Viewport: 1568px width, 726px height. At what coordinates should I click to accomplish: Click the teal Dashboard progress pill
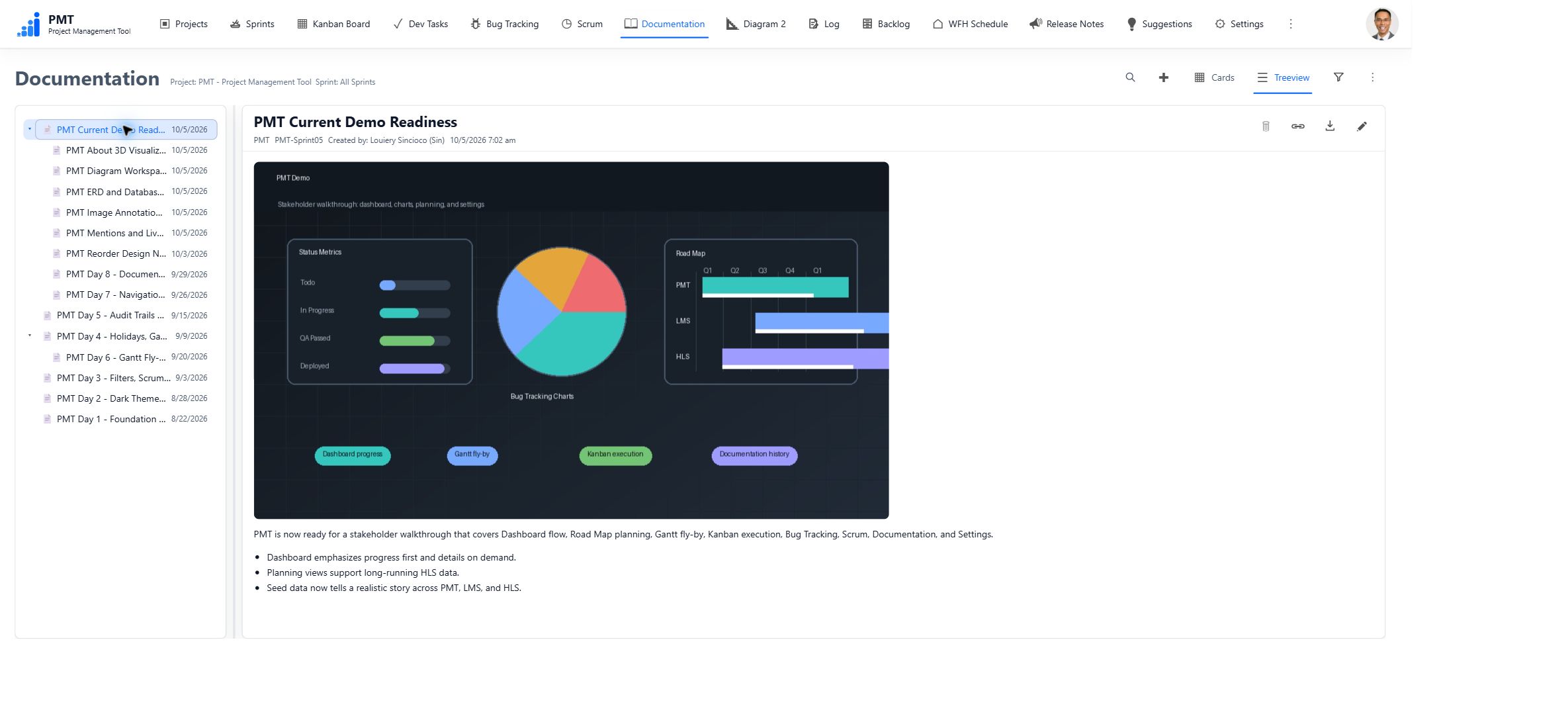click(353, 455)
